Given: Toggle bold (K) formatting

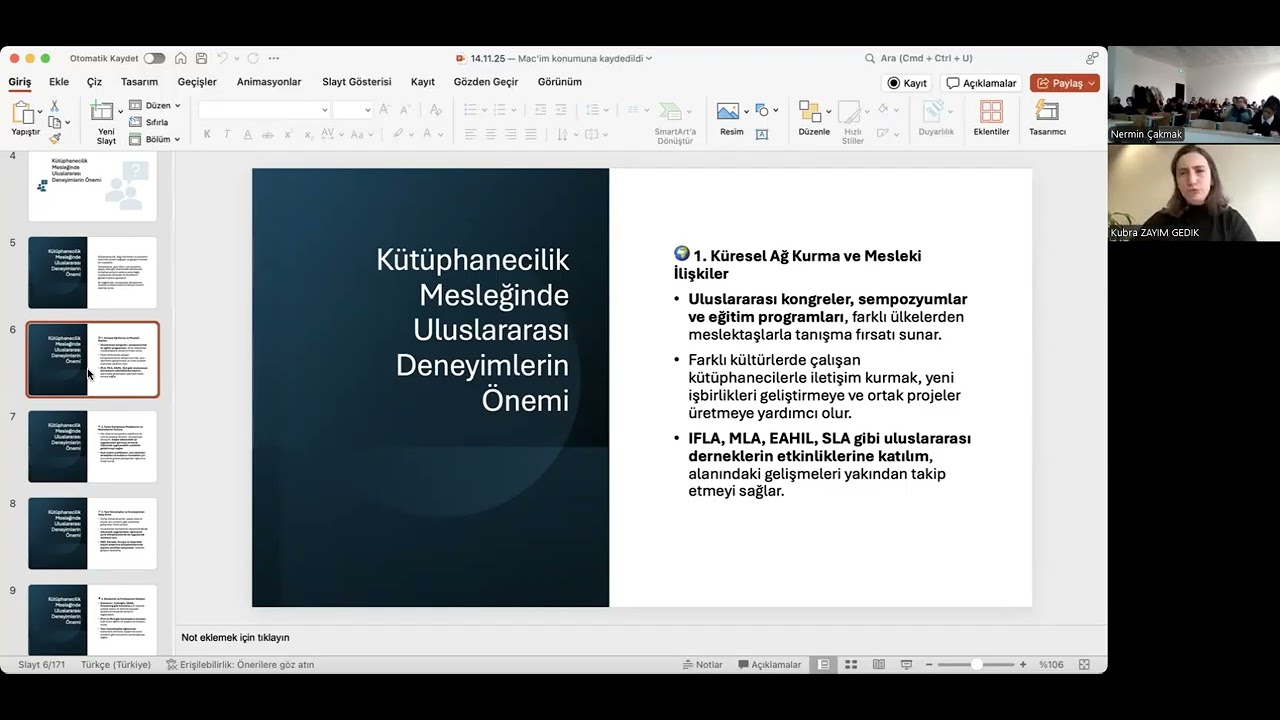Looking at the screenshot, I should click(207, 134).
